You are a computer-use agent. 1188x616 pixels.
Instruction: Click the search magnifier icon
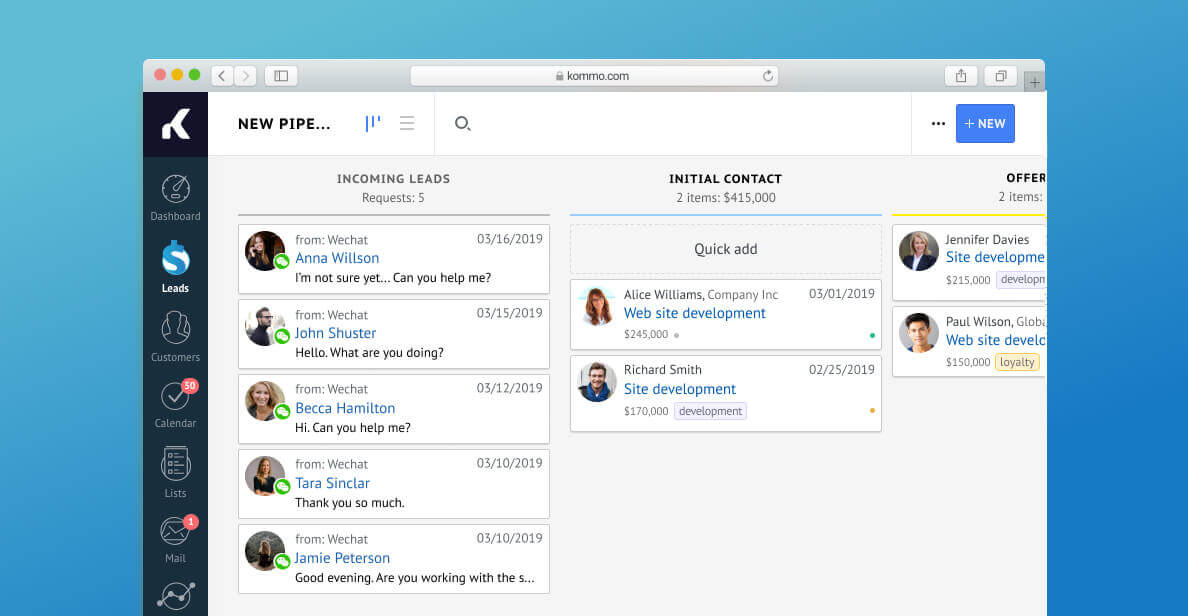click(462, 124)
